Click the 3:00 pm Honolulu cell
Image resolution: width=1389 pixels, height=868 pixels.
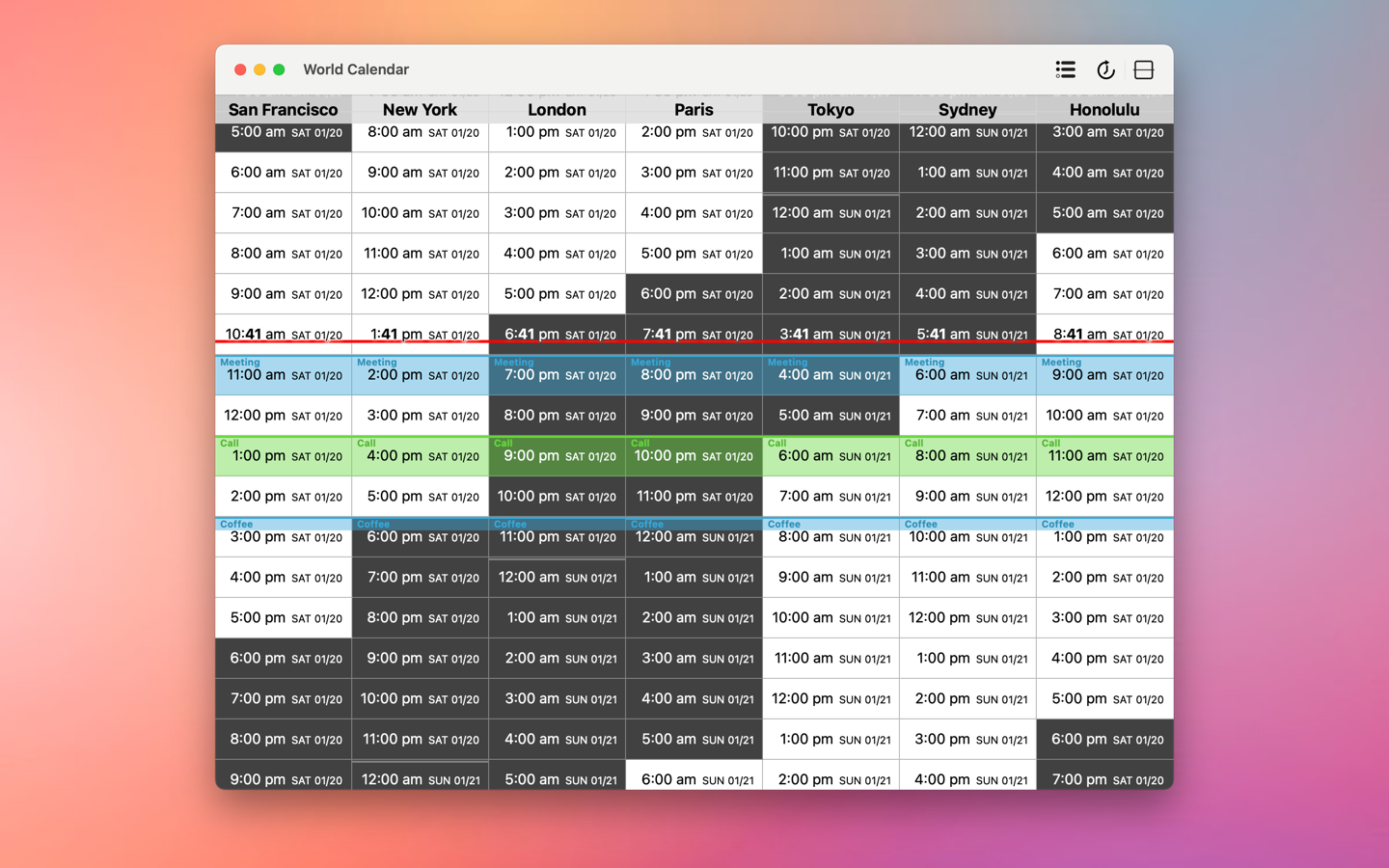click(1105, 618)
